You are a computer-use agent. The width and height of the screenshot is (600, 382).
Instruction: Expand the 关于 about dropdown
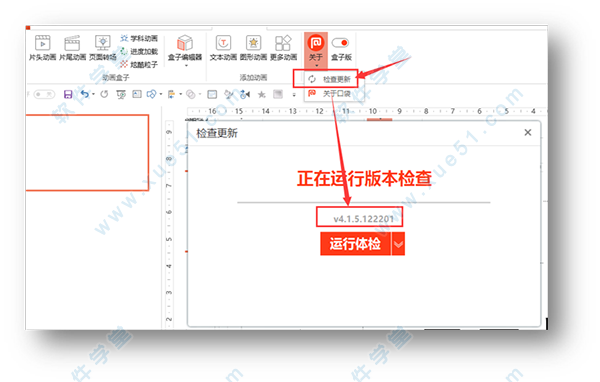pos(316,65)
